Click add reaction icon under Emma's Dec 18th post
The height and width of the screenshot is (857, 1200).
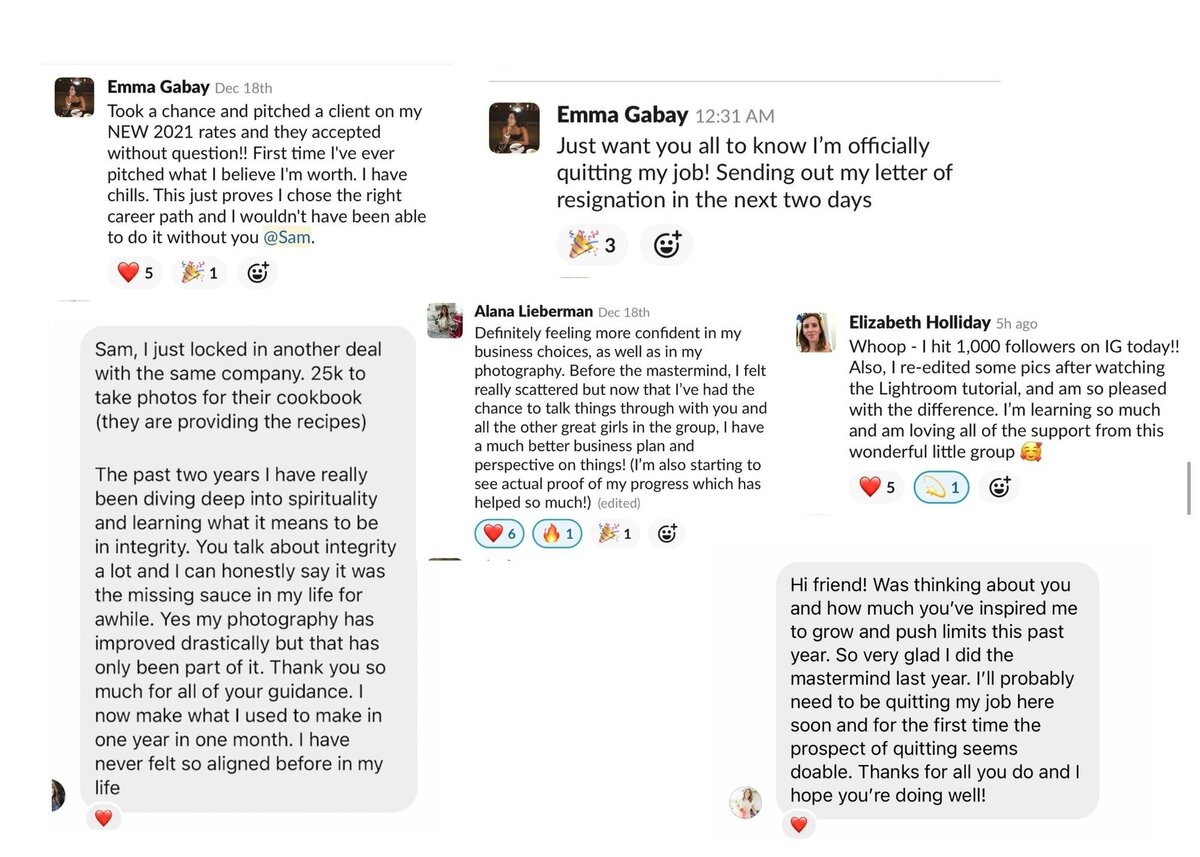[x=258, y=272]
